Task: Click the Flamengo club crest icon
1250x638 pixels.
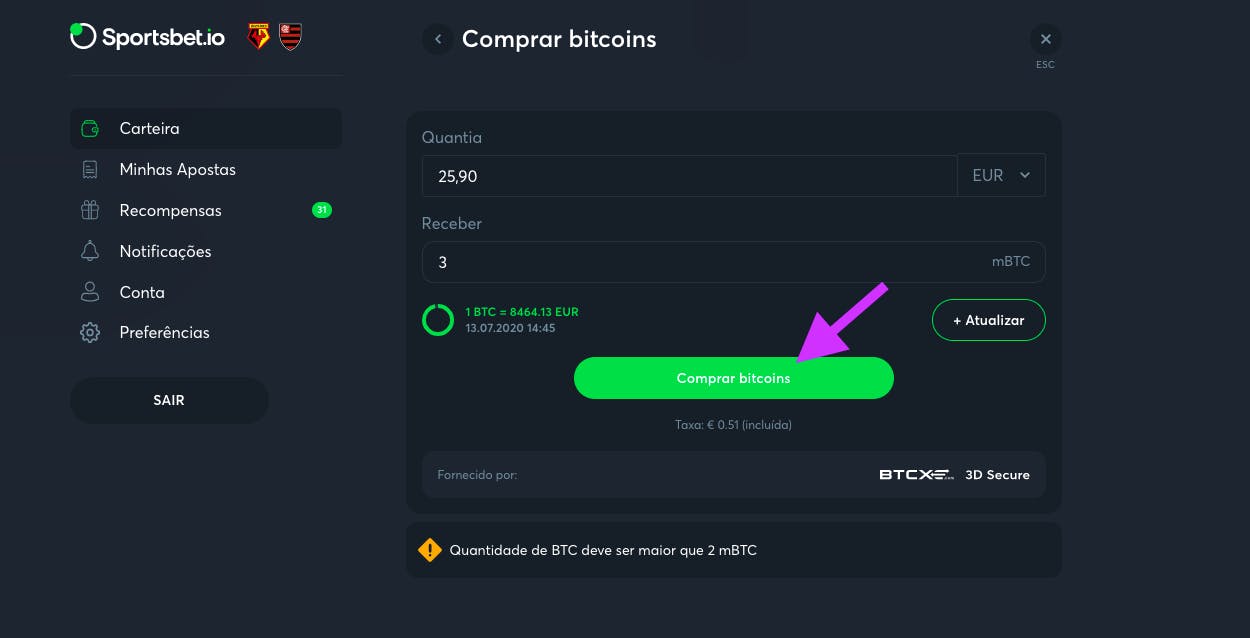Action: point(290,38)
